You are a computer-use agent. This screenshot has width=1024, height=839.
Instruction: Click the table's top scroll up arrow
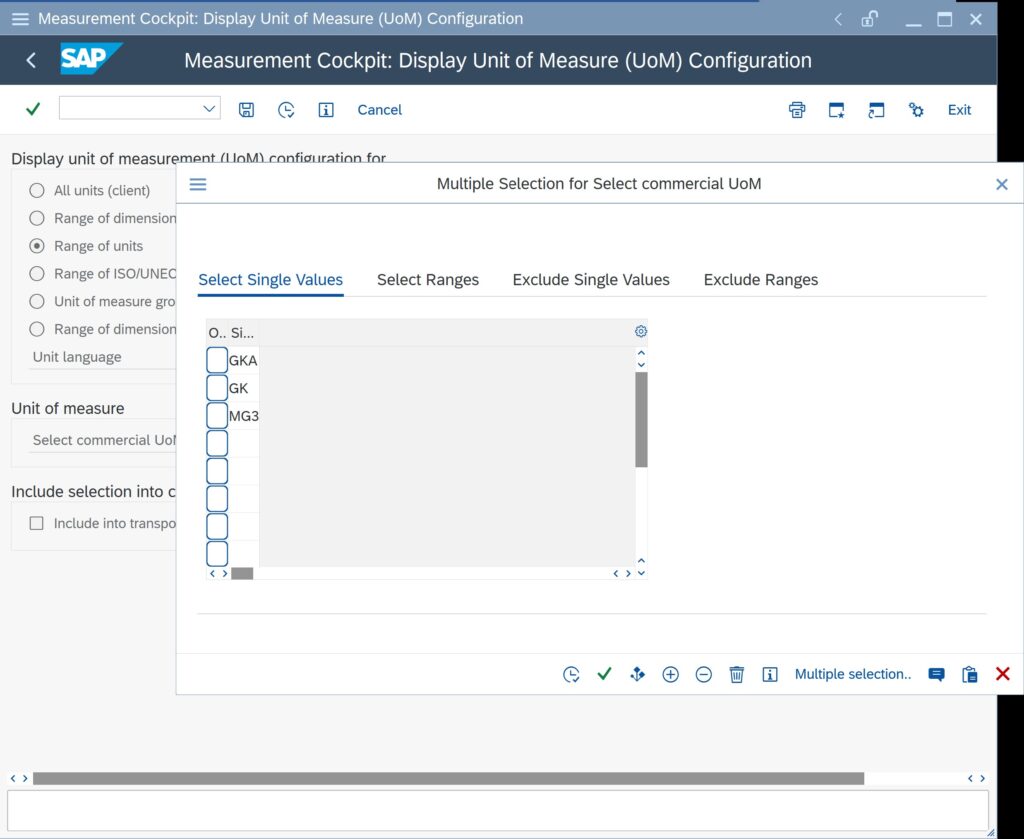pos(641,353)
